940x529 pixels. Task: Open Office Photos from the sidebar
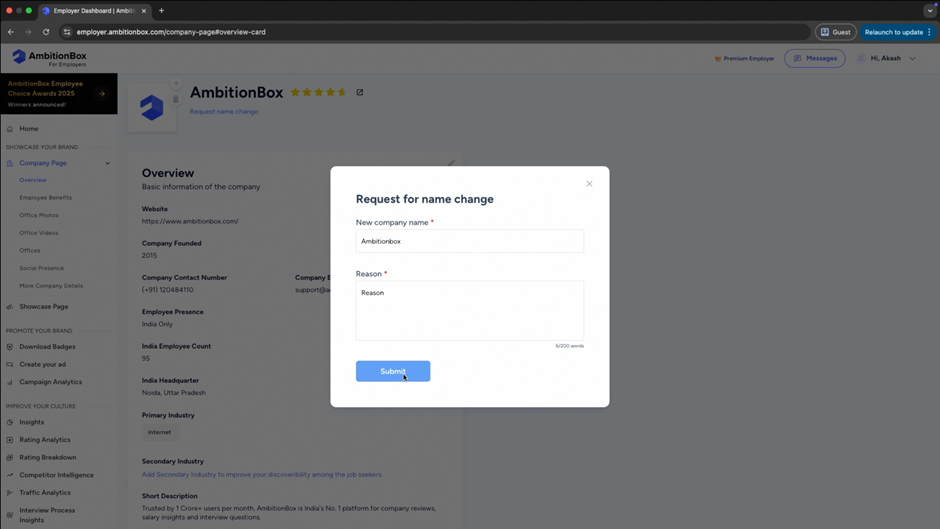tap(39, 215)
